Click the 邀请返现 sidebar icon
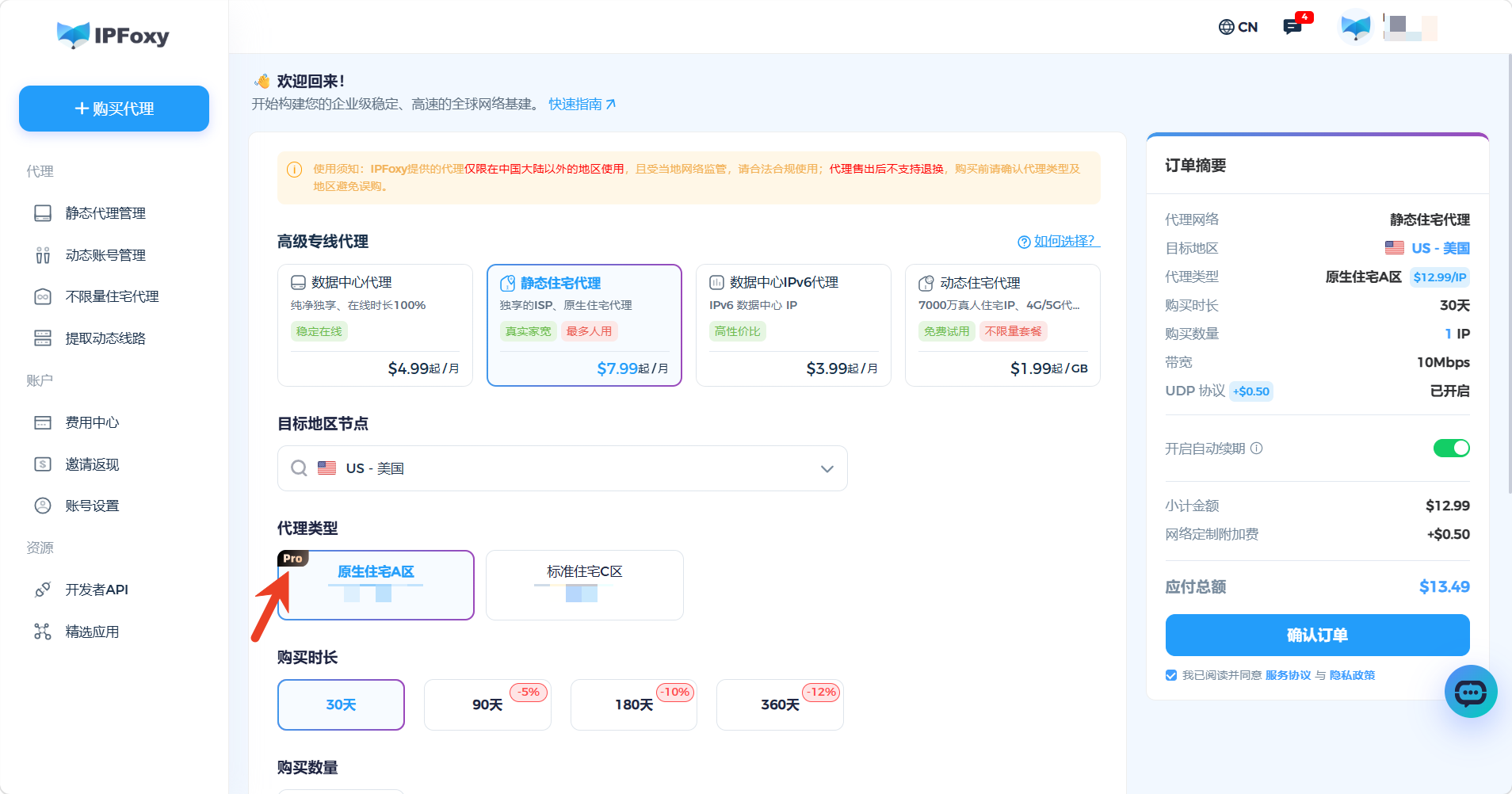The width and height of the screenshot is (1512, 794). coord(43,464)
